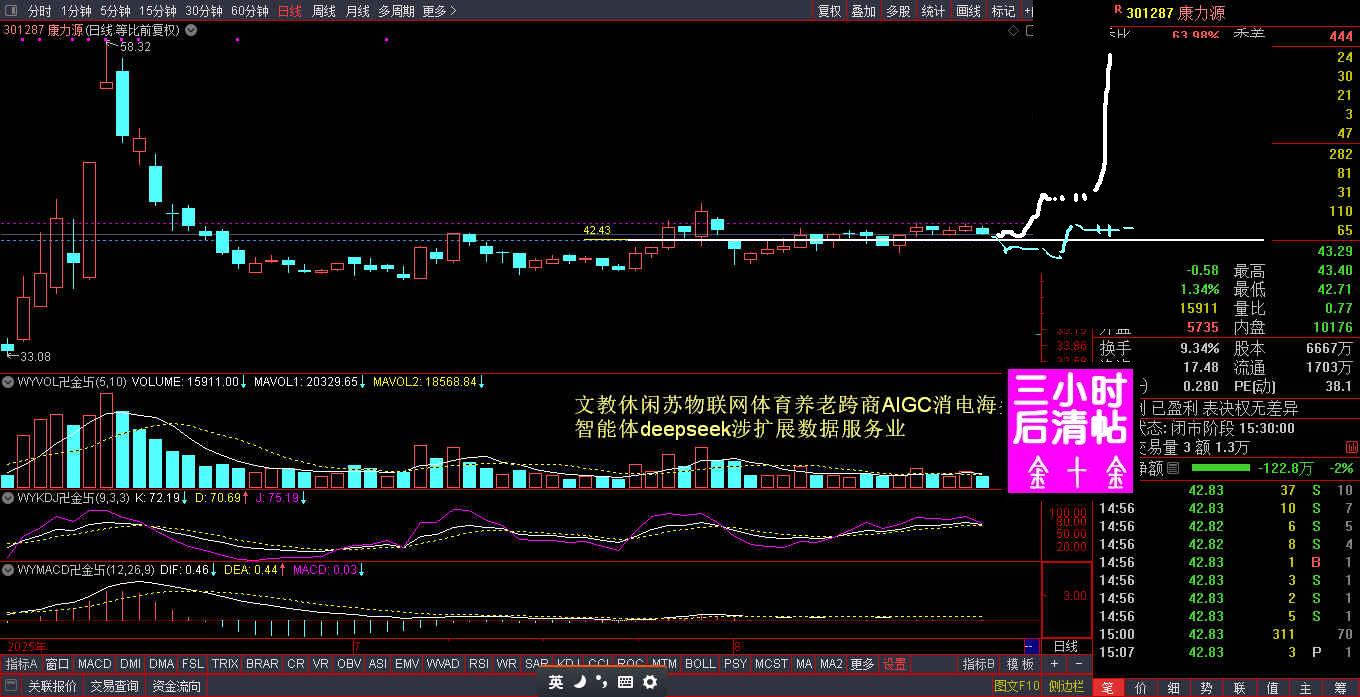Click plus zoom-in button beside 模板

(x=1054, y=664)
